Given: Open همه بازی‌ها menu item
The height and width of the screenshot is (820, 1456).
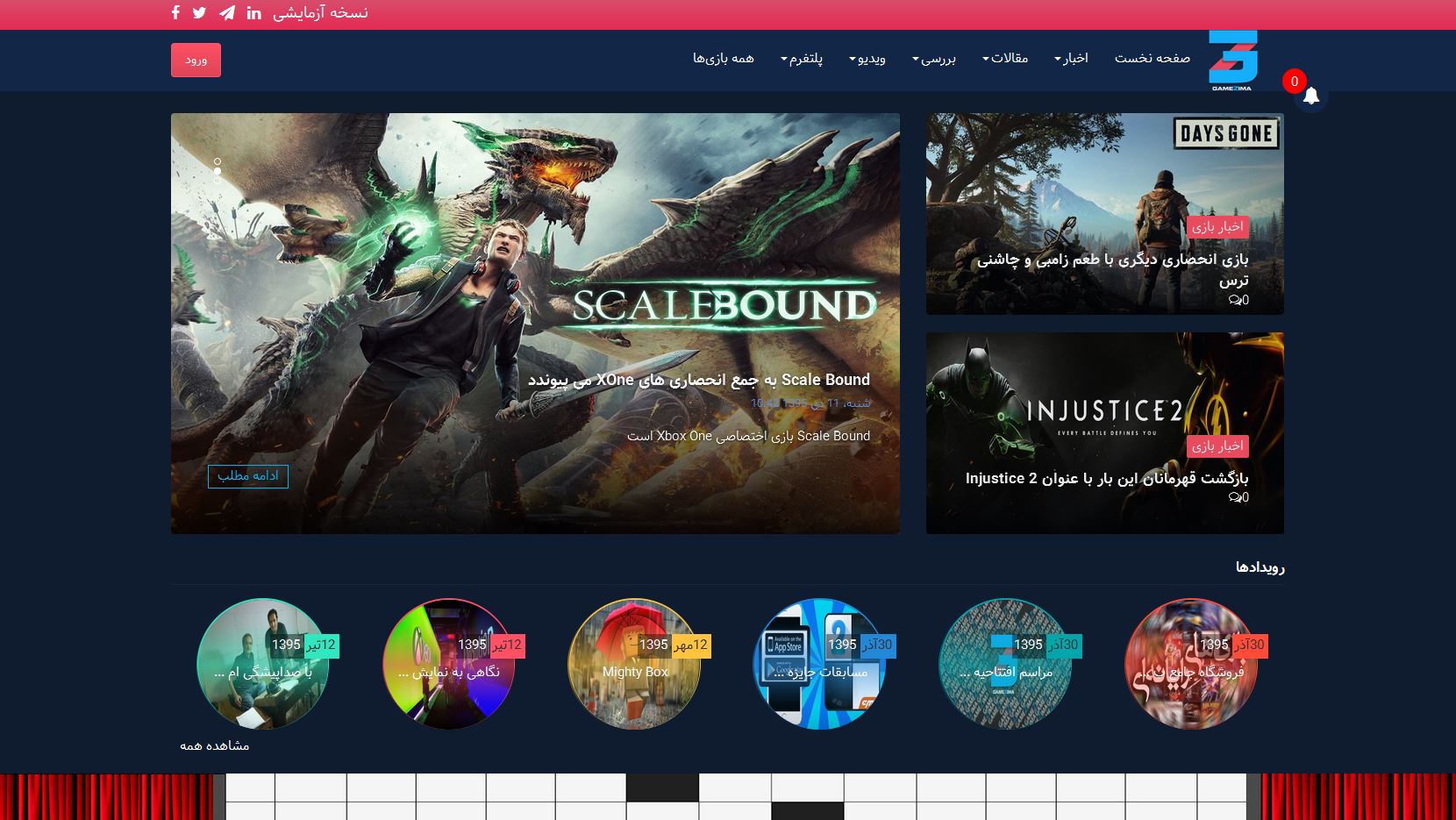Looking at the screenshot, I should click(x=724, y=58).
